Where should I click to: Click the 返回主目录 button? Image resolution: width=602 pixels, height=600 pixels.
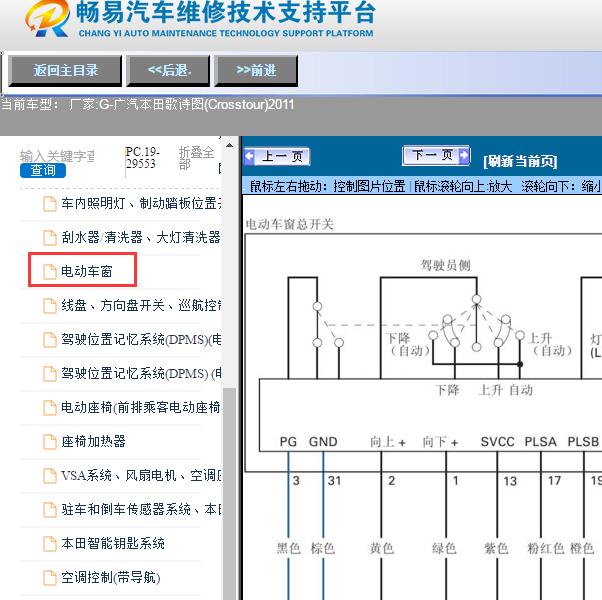pos(65,71)
